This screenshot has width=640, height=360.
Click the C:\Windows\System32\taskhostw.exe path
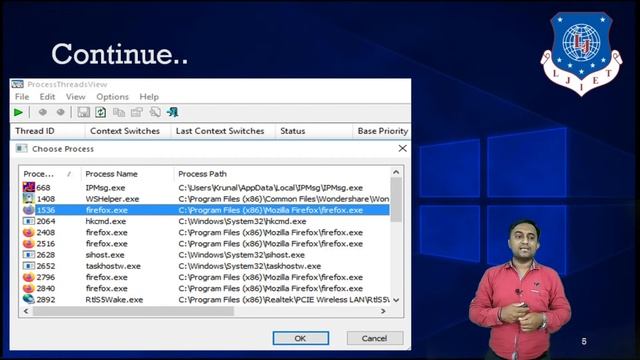(x=250, y=266)
